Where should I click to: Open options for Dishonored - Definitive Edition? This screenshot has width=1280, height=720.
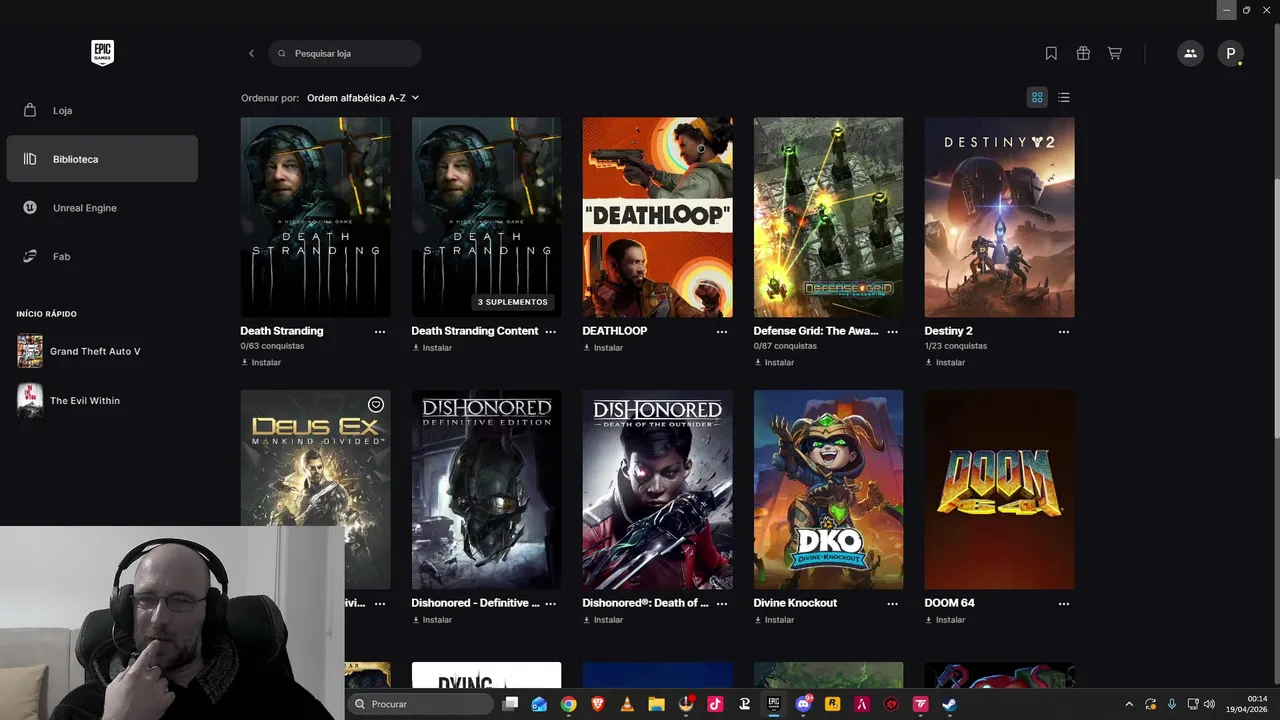click(551, 603)
